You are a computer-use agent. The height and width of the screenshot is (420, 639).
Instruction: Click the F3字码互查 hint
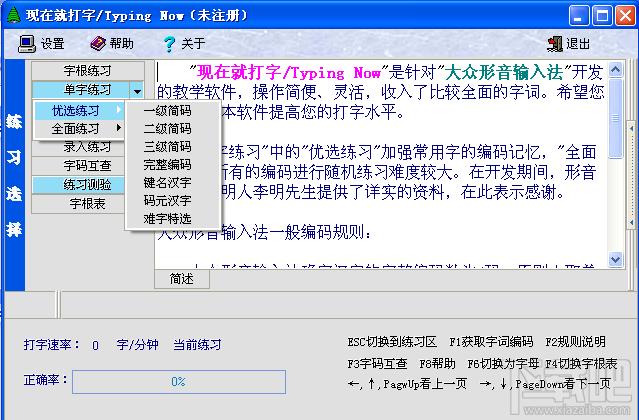tap(377, 363)
